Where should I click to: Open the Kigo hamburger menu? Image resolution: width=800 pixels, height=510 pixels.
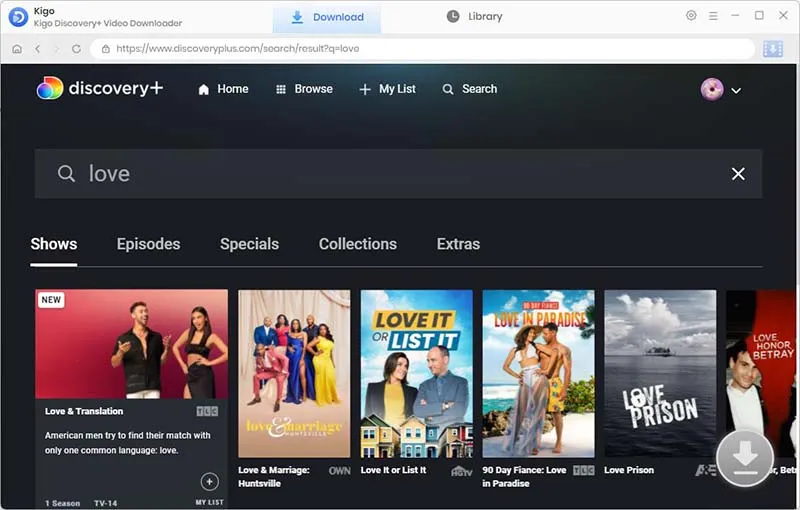(713, 16)
